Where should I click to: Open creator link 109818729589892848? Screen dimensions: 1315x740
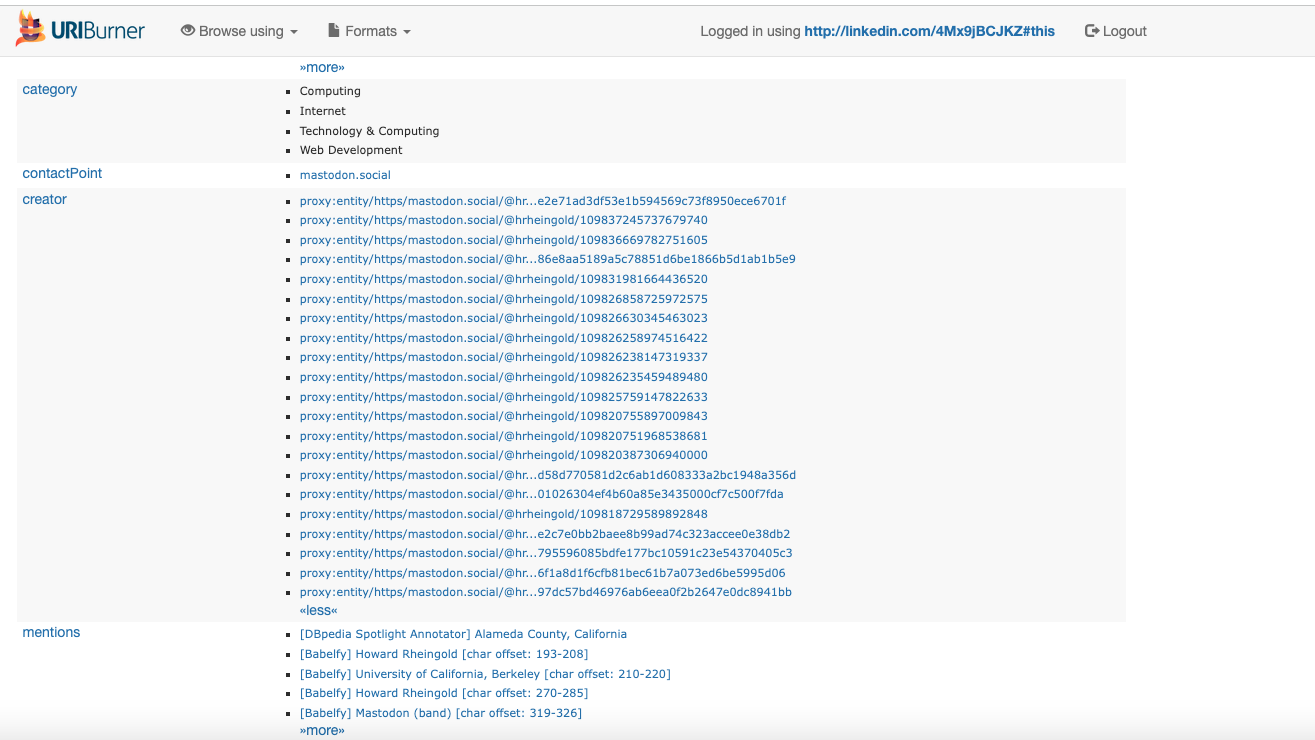tap(504, 514)
